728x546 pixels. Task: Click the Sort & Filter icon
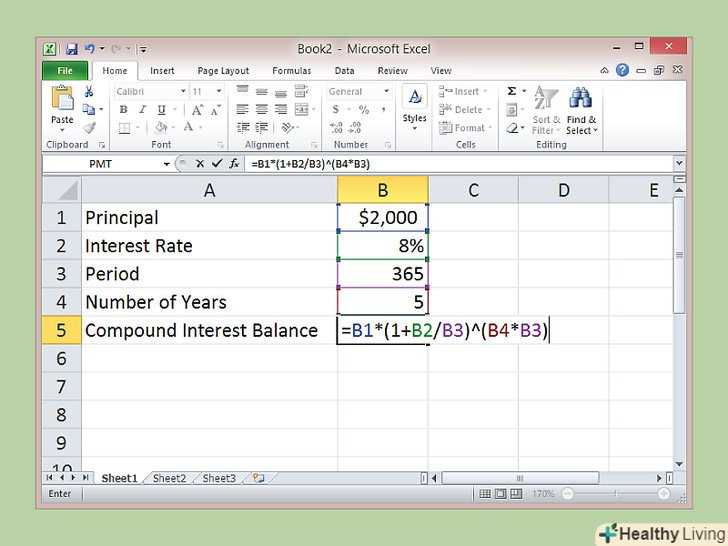click(546, 100)
